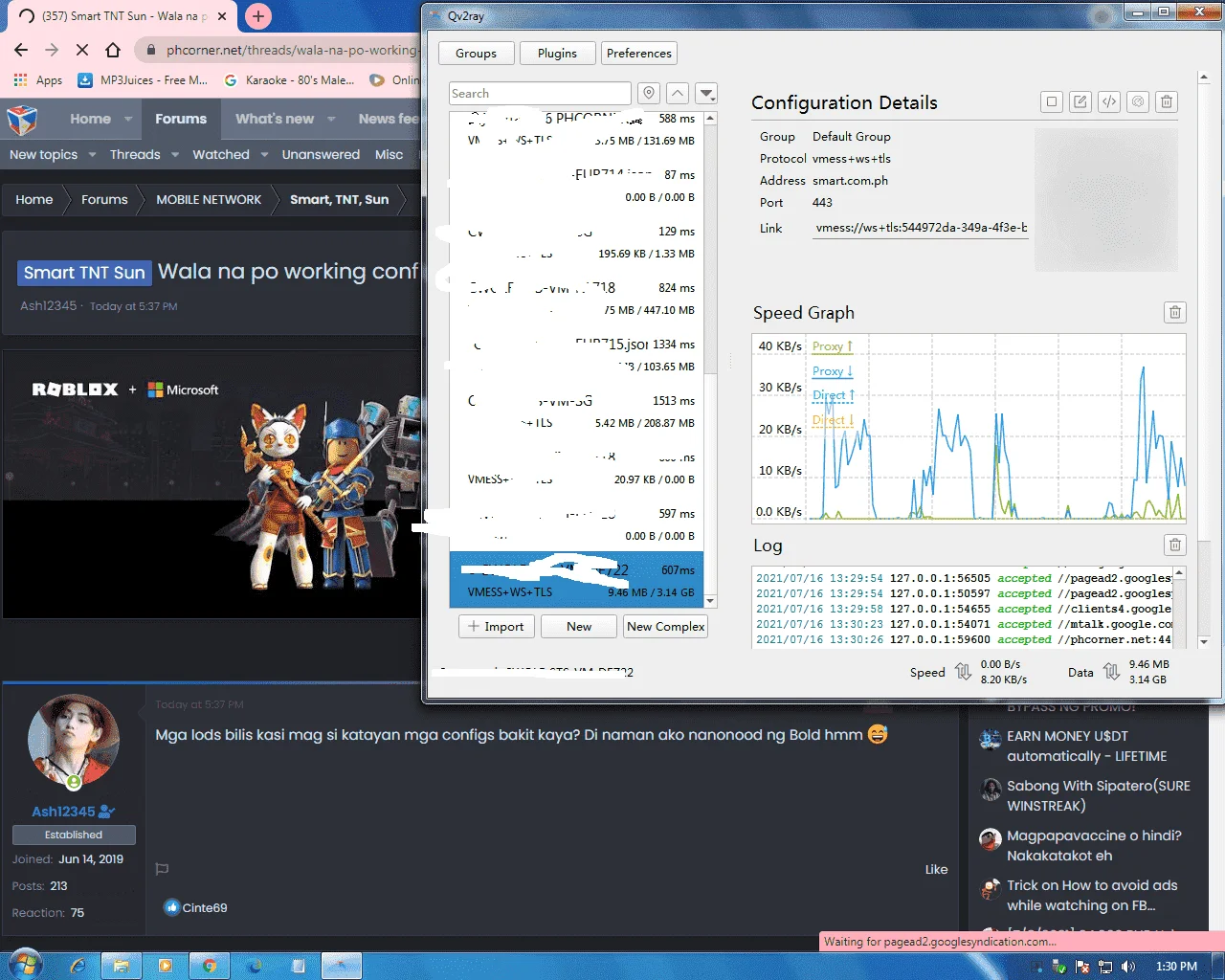Viewport: 1225px width, 980px height.
Task: Click the collapse-up arrow beside the search box
Action: tap(678, 93)
